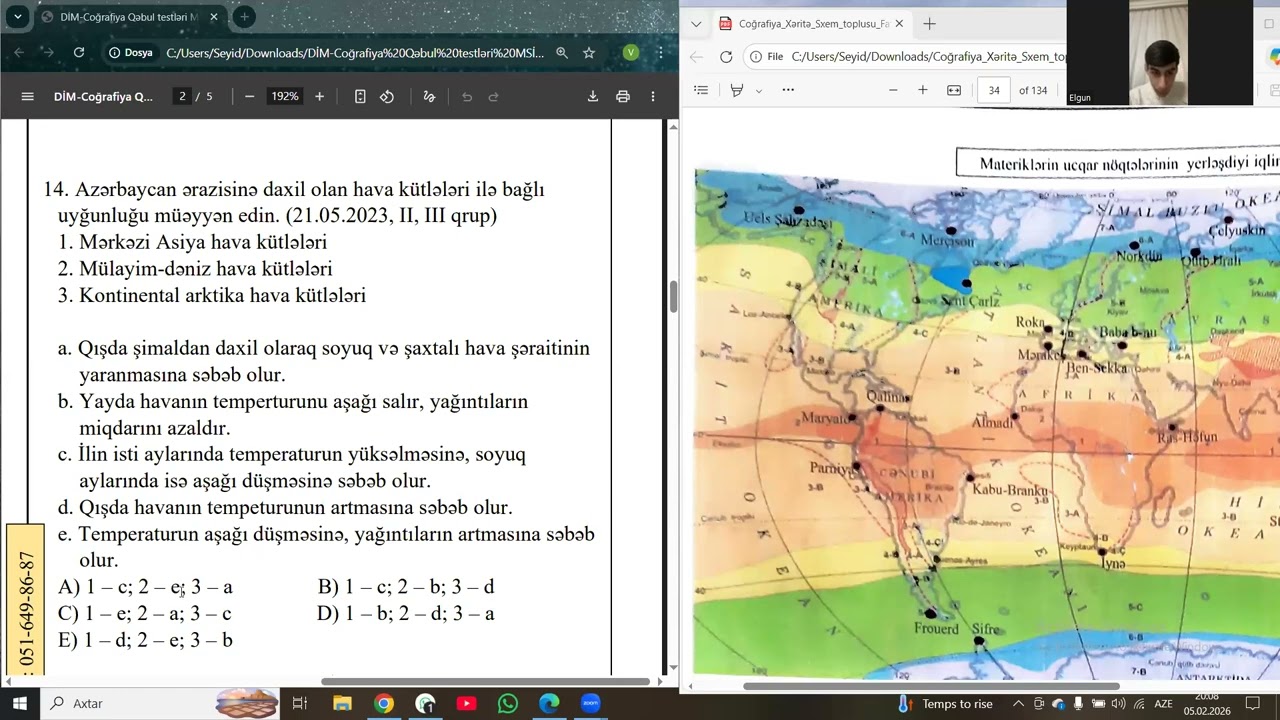Download the DİM-Coğrafiya PDF
The height and width of the screenshot is (720, 1280).
pyautogui.click(x=592, y=97)
